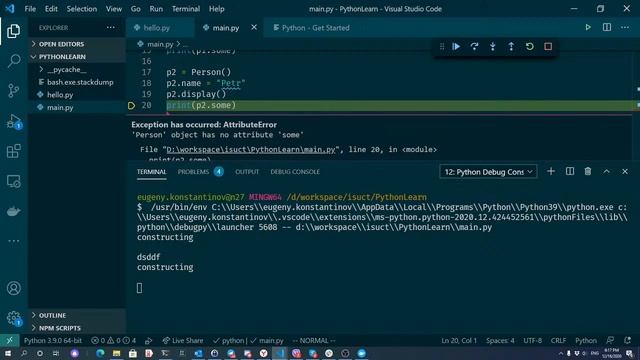This screenshot has width=640, height=360.
Task: Open the File menu
Action: tap(30, 9)
